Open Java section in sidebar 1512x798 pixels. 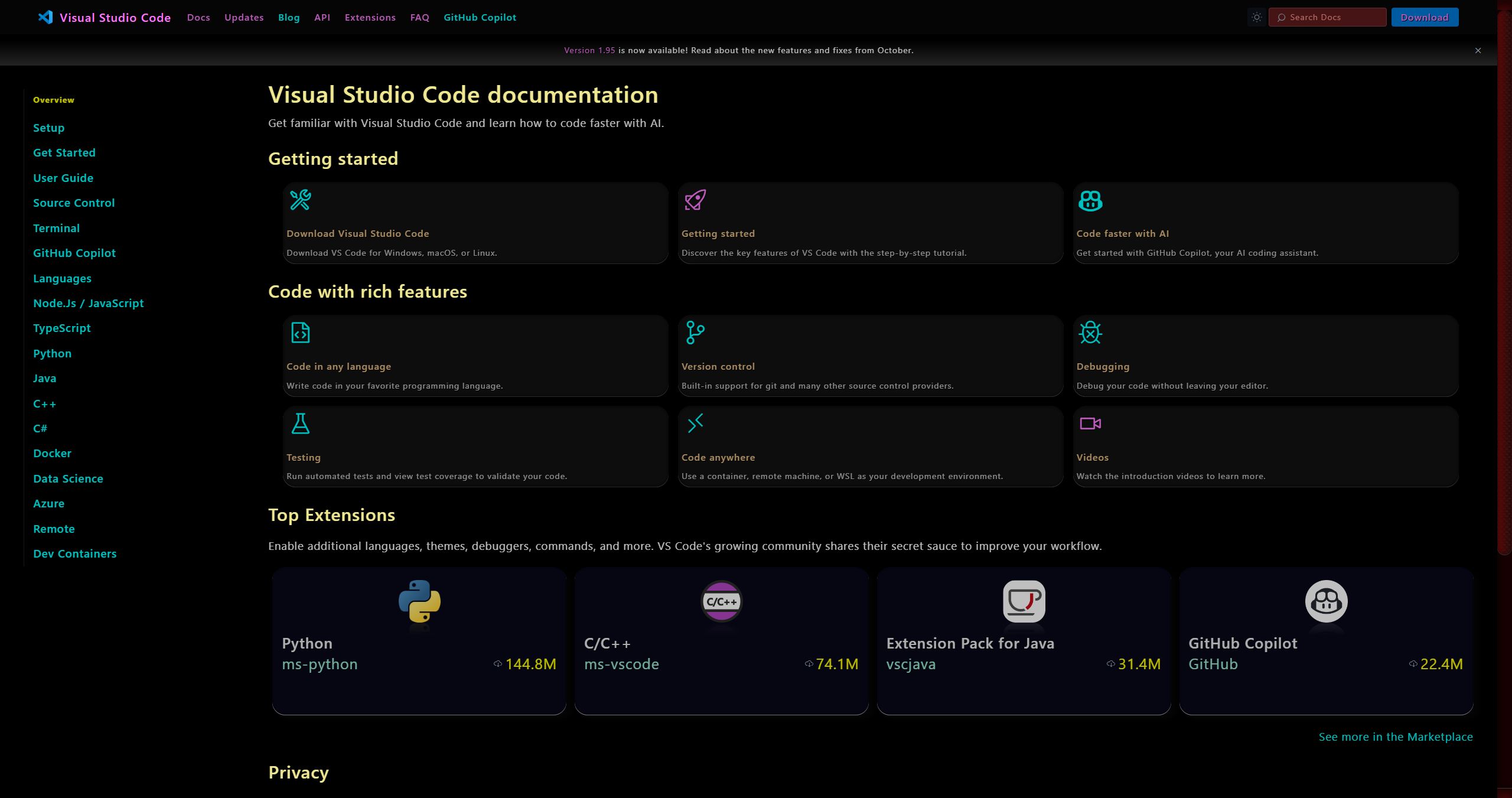click(x=44, y=379)
